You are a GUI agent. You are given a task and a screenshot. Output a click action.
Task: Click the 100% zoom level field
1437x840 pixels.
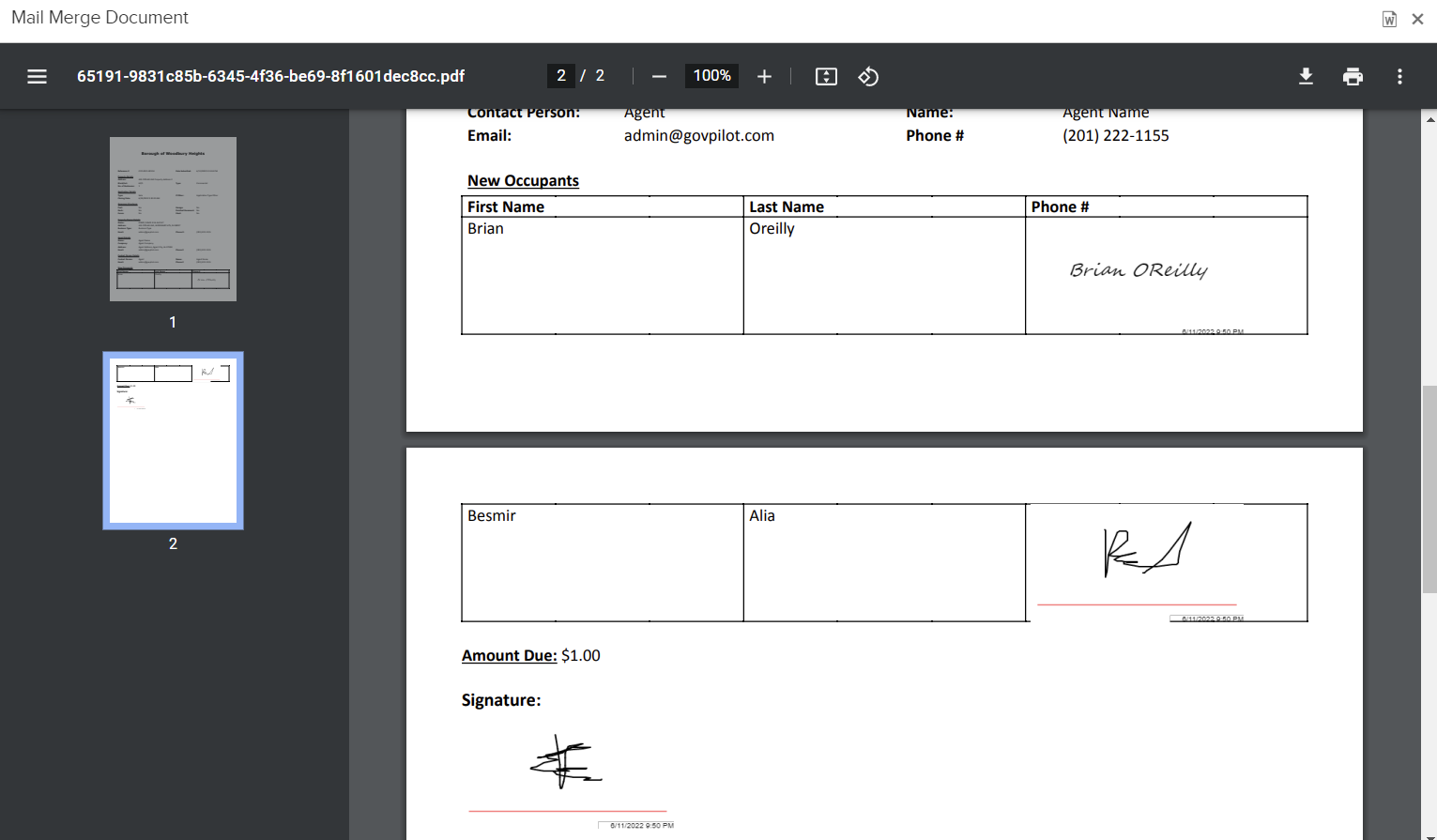pos(711,76)
